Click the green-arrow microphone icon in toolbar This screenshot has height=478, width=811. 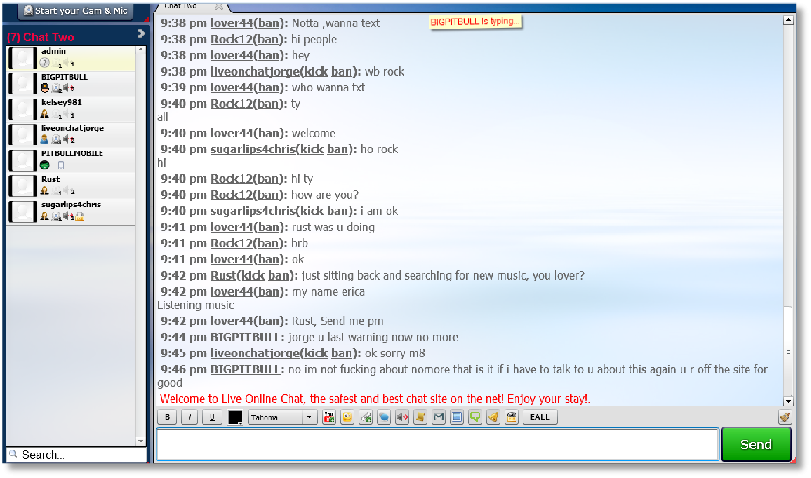(366, 417)
